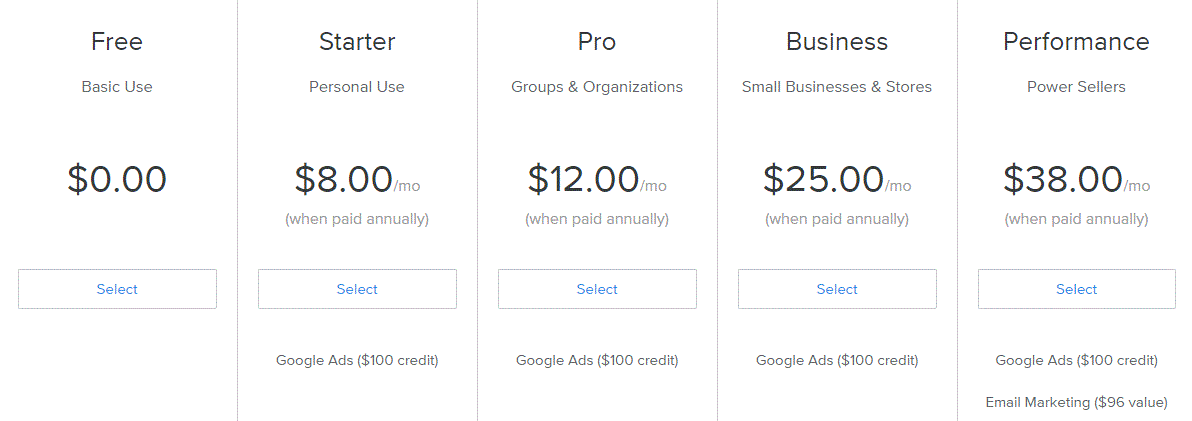Click the Free plan heading

click(x=117, y=41)
